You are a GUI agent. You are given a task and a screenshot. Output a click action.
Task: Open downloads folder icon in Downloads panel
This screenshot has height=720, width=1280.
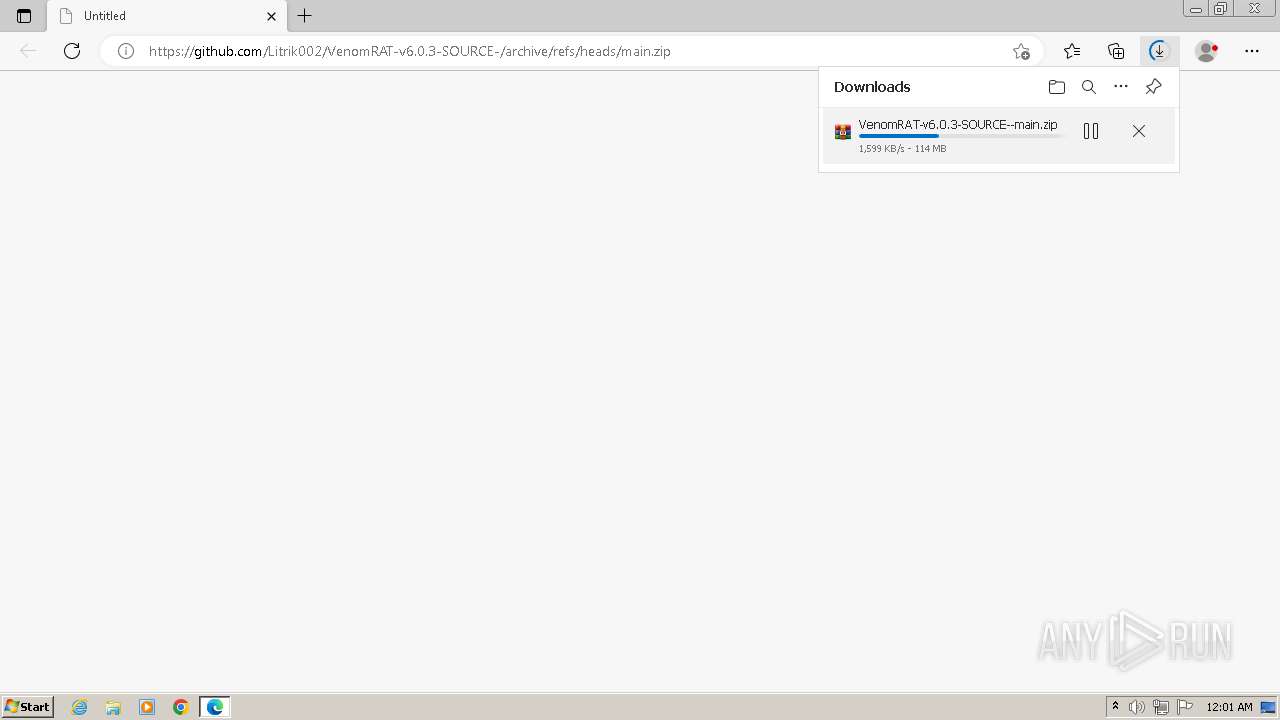1057,87
